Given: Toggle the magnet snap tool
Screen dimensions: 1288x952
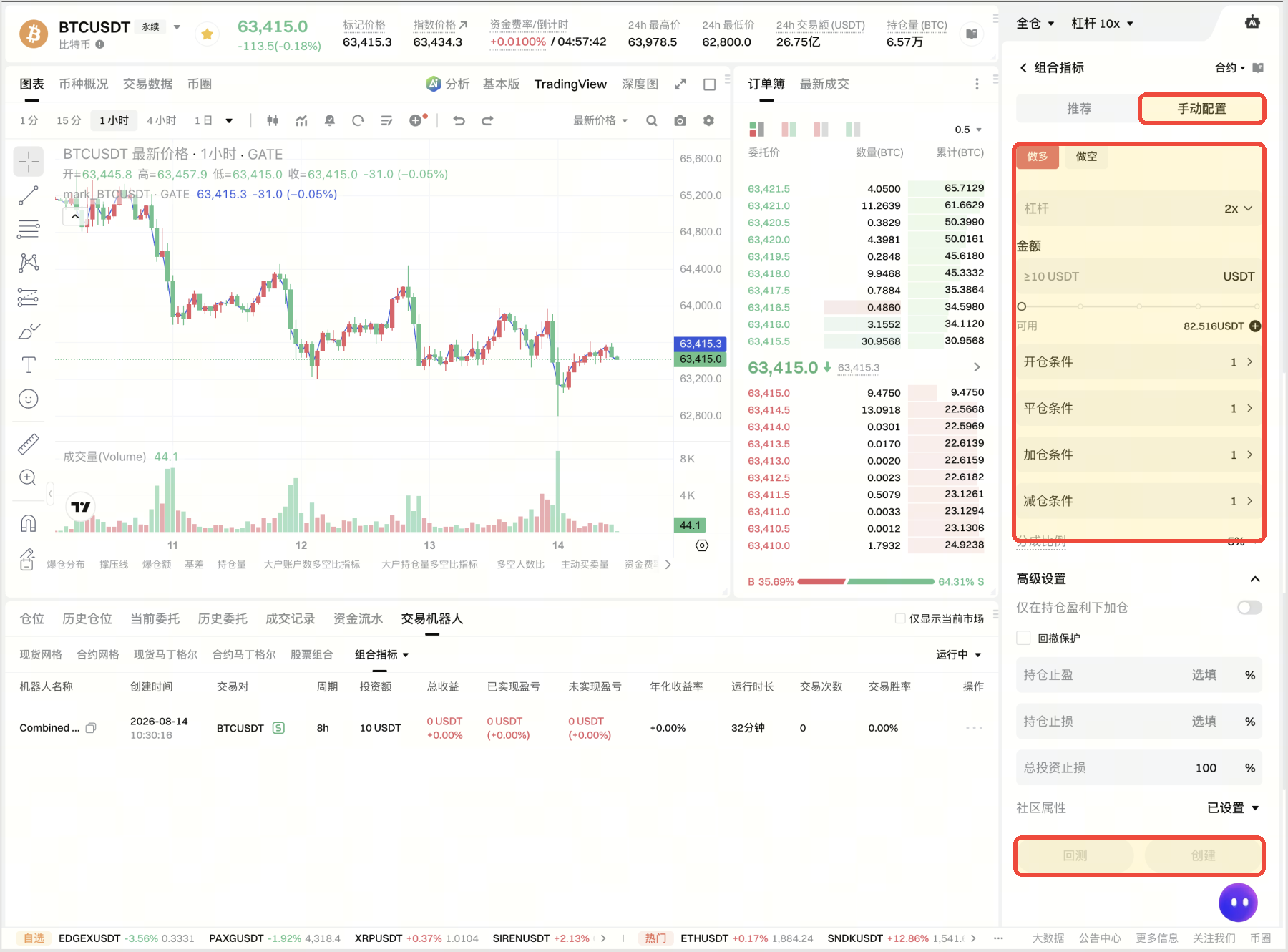Looking at the screenshot, I should pyautogui.click(x=29, y=523).
